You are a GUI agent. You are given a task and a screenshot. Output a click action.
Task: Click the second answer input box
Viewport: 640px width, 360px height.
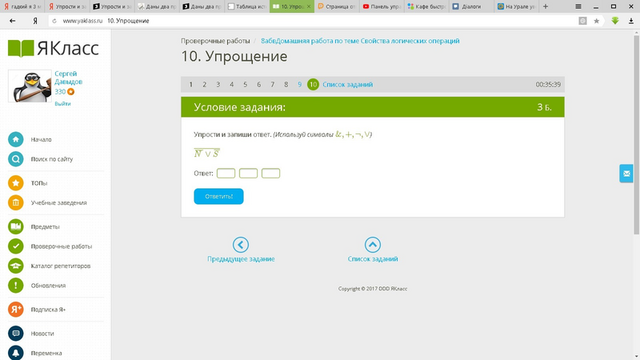248,173
